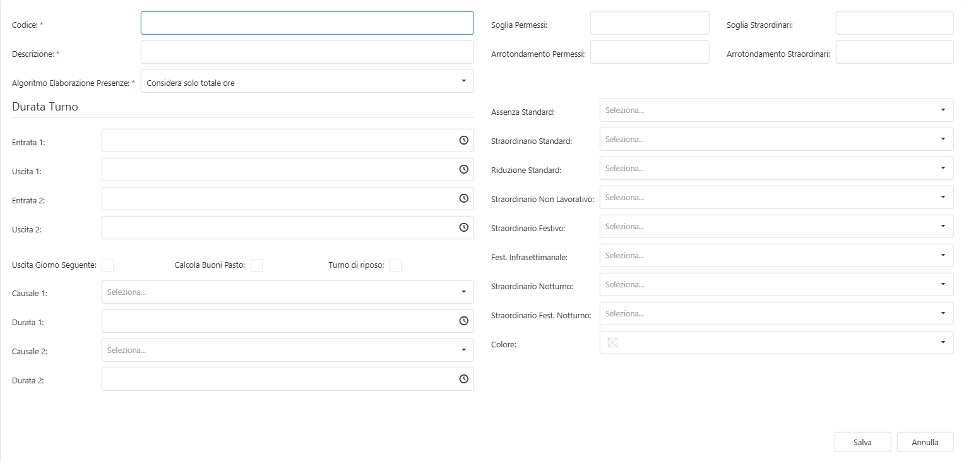Viewport: 964px width, 462px height.
Task: Open time picker for Durata 2
Action: [463, 380]
